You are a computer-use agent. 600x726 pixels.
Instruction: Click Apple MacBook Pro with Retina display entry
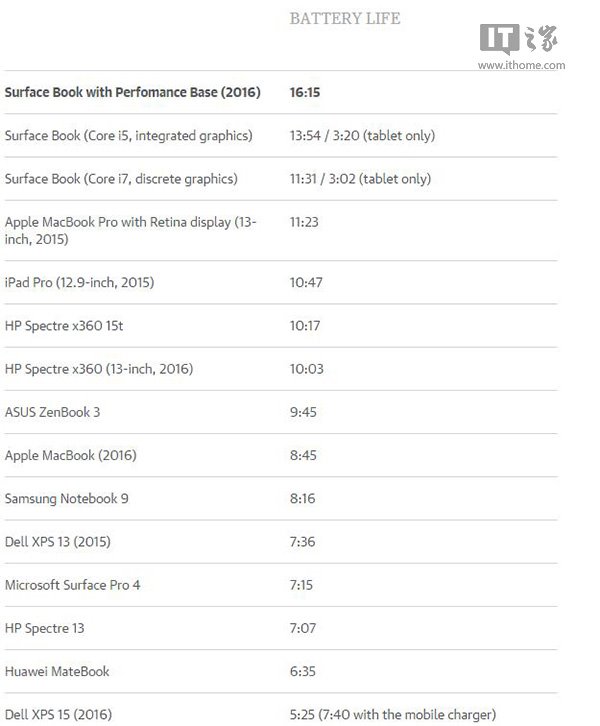(x=130, y=231)
